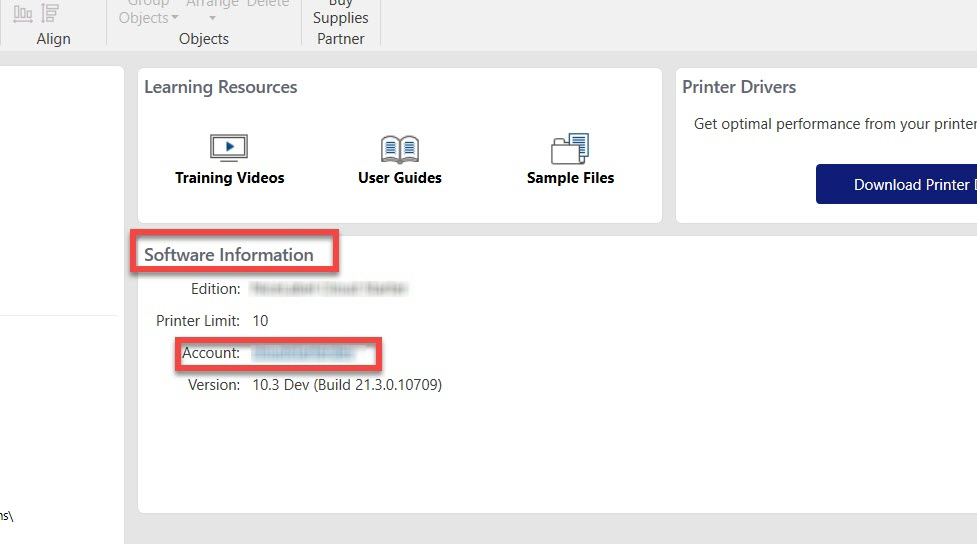This screenshot has height=544, width=977.
Task: Click Delete in the Objects group
Action: tap(268, 4)
